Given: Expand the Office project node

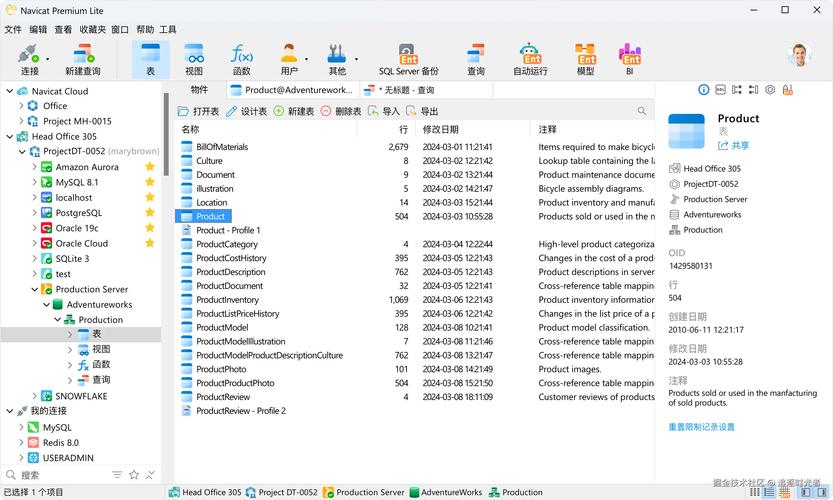Looking at the screenshot, I should tap(21, 106).
